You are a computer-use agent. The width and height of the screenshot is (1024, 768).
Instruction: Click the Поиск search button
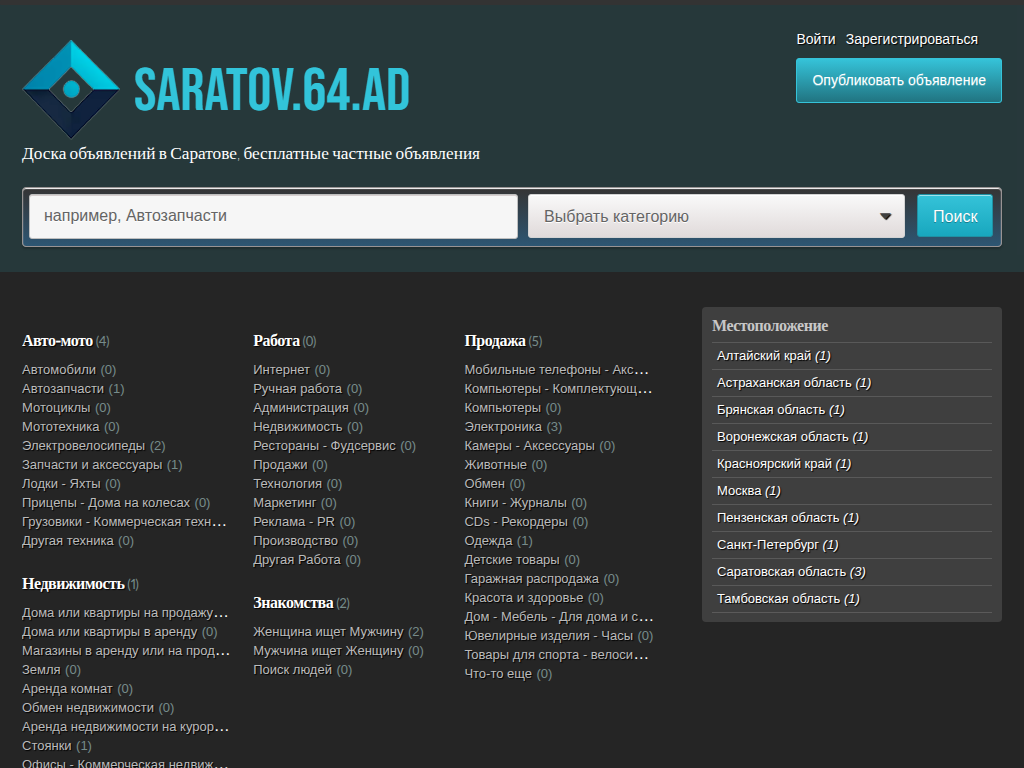954,215
